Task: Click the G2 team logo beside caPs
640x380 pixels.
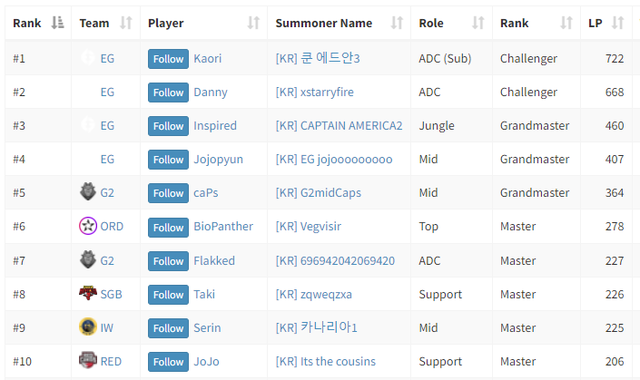Action: point(88,191)
